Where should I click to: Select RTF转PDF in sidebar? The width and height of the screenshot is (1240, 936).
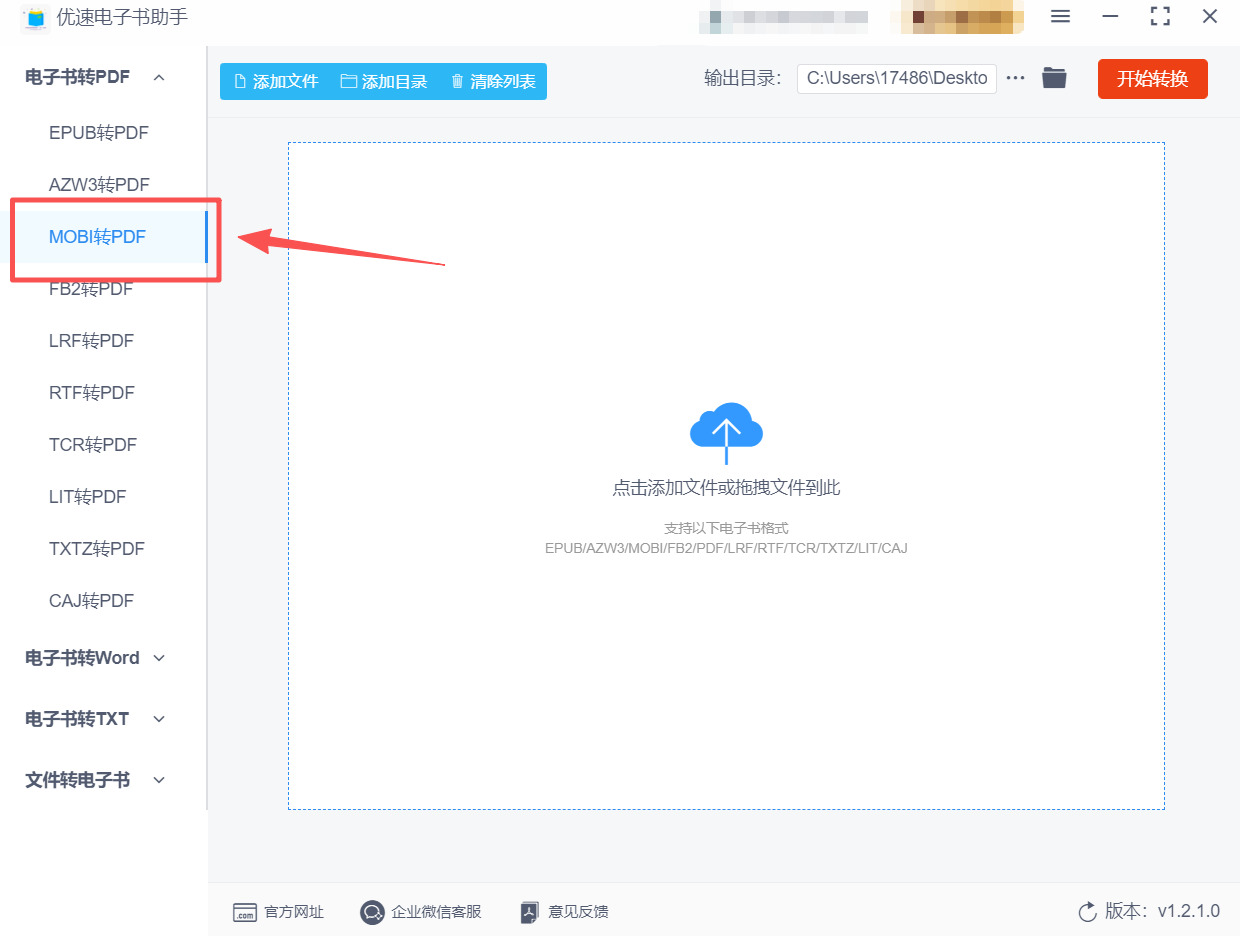pyautogui.click(x=92, y=393)
